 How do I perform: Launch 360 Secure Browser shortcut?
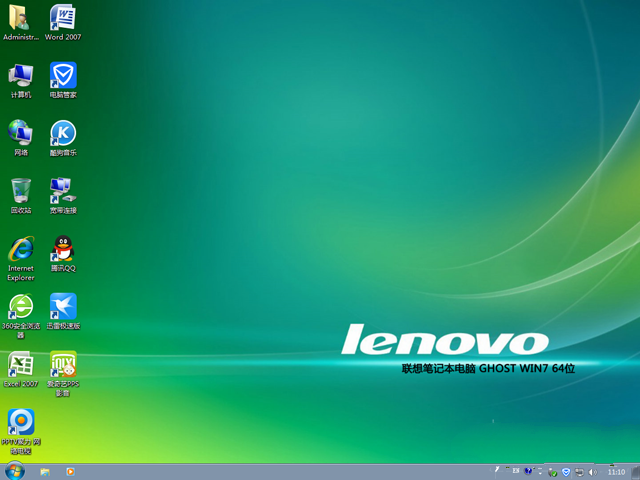(21, 307)
